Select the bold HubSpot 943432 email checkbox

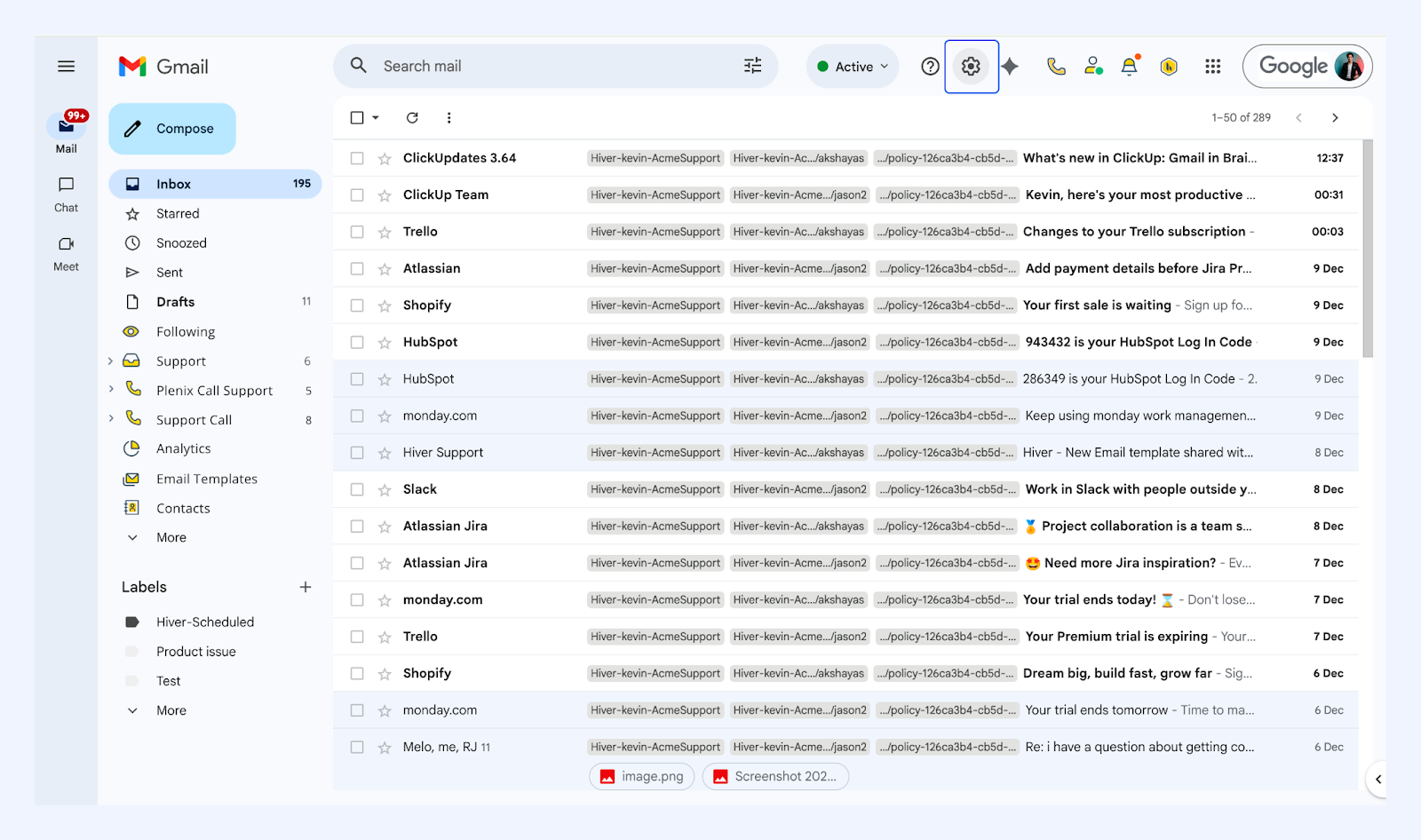coord(357,343)
